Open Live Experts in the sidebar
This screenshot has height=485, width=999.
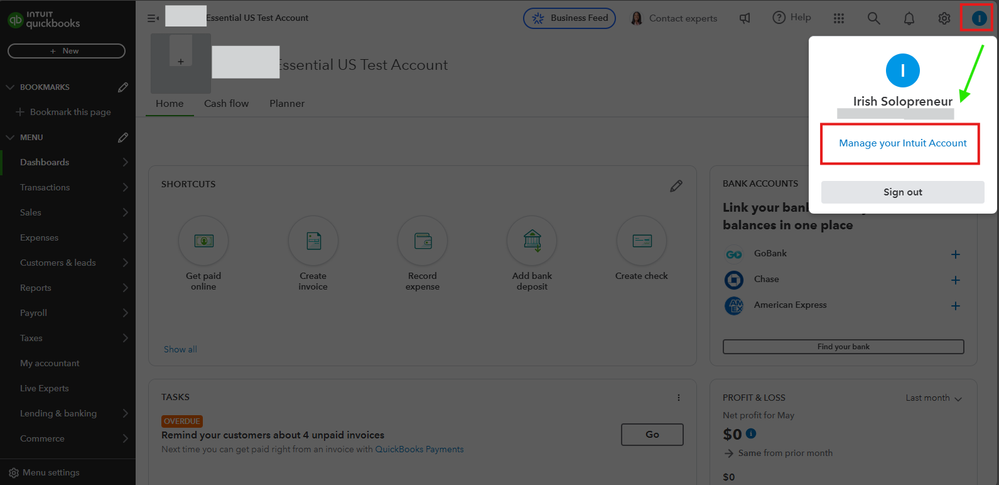pos(45,388)
